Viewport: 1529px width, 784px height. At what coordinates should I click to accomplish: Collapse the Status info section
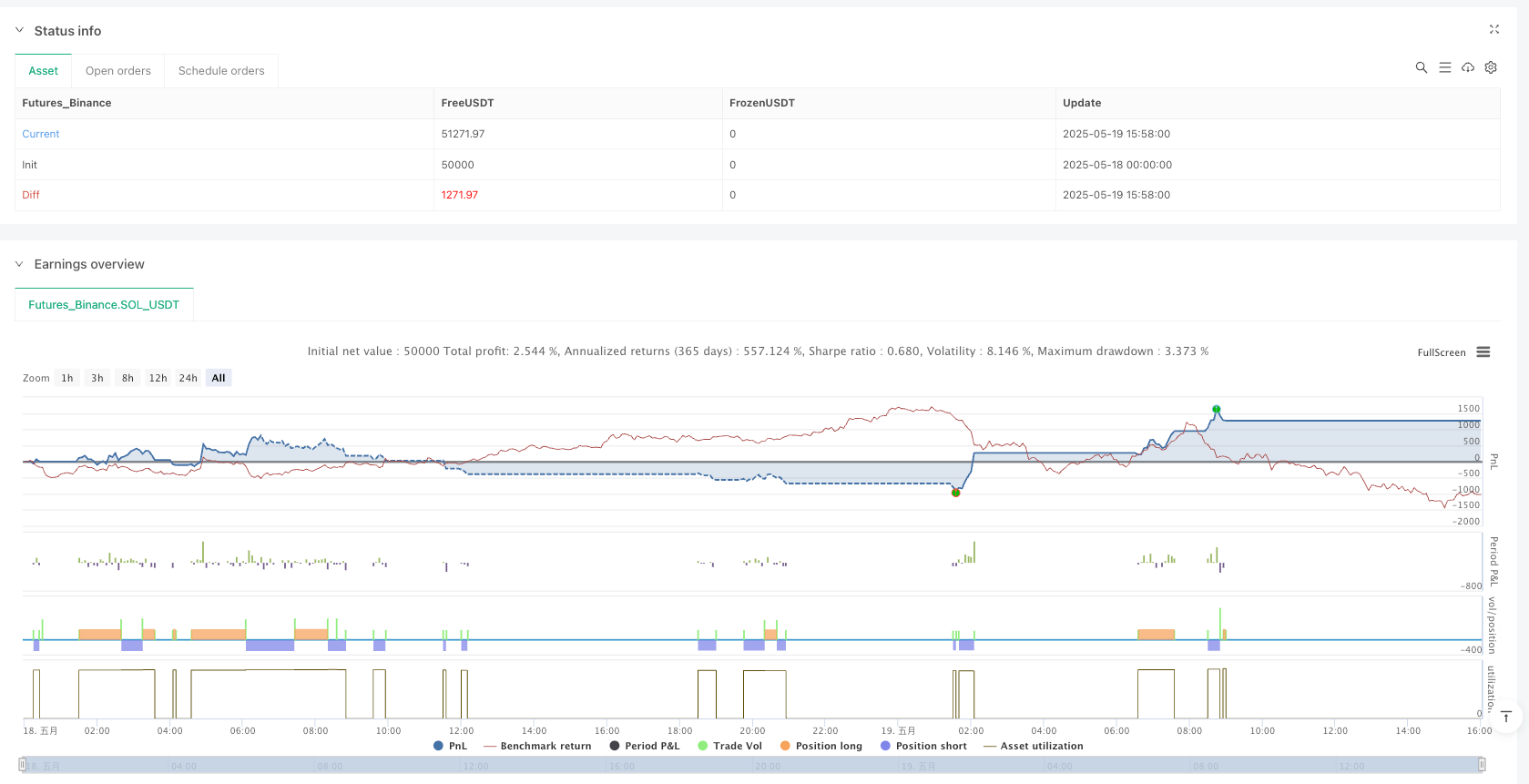20,30
